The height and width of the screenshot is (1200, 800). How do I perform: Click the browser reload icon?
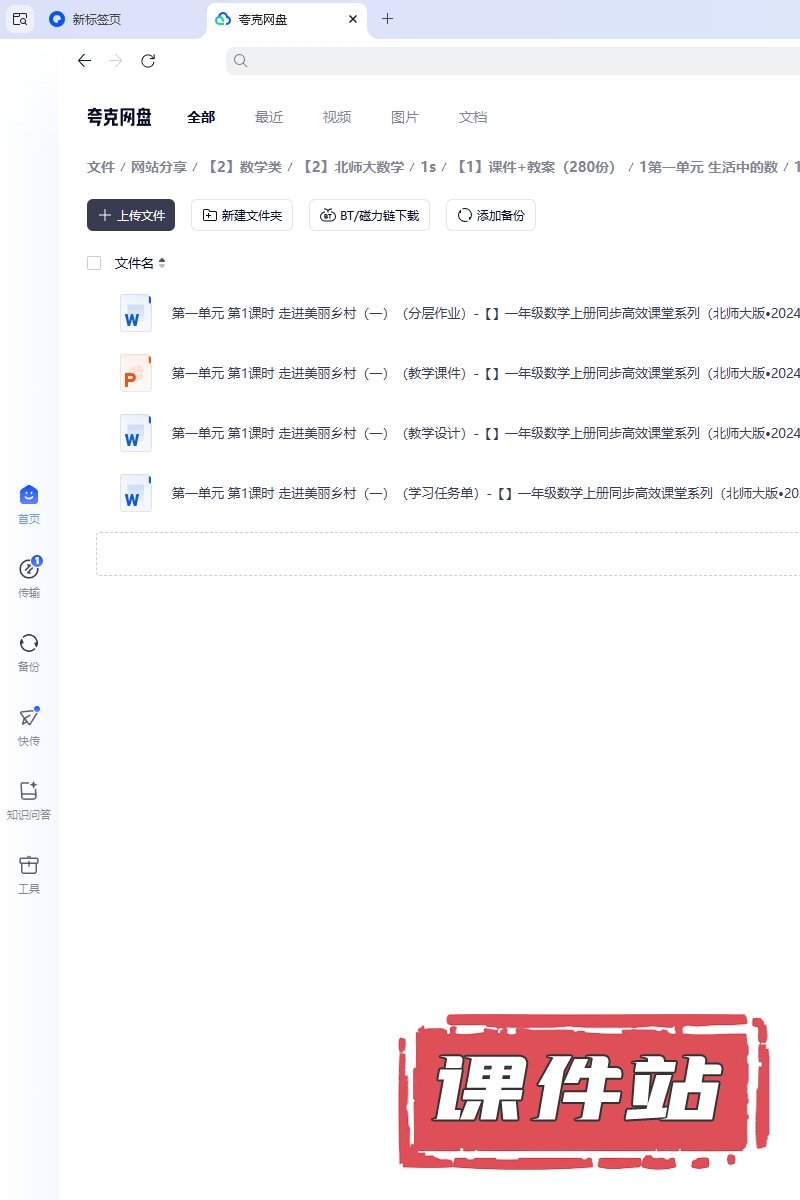coord(148,61)
